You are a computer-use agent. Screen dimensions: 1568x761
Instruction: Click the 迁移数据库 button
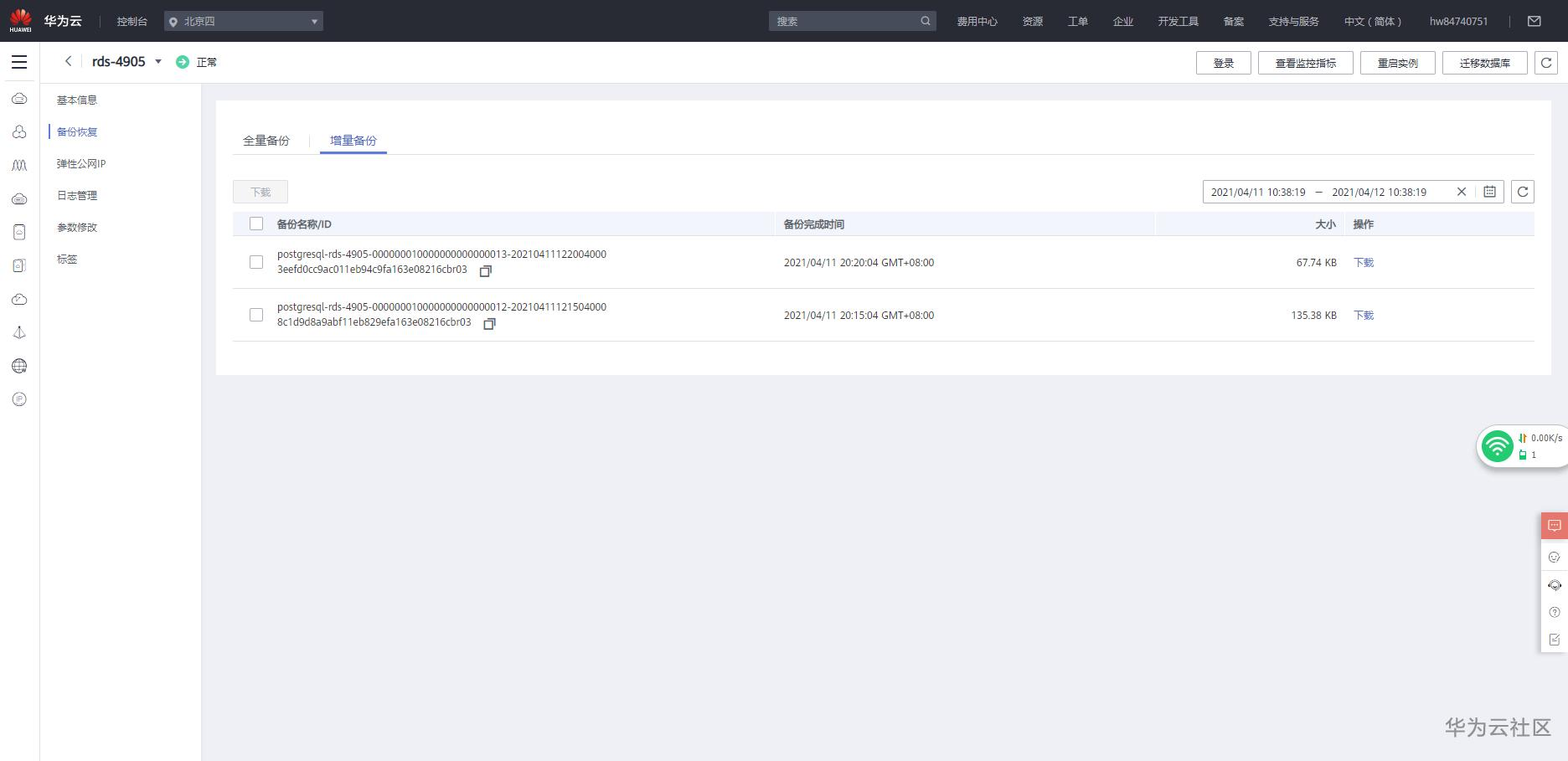pos(1485,63)
